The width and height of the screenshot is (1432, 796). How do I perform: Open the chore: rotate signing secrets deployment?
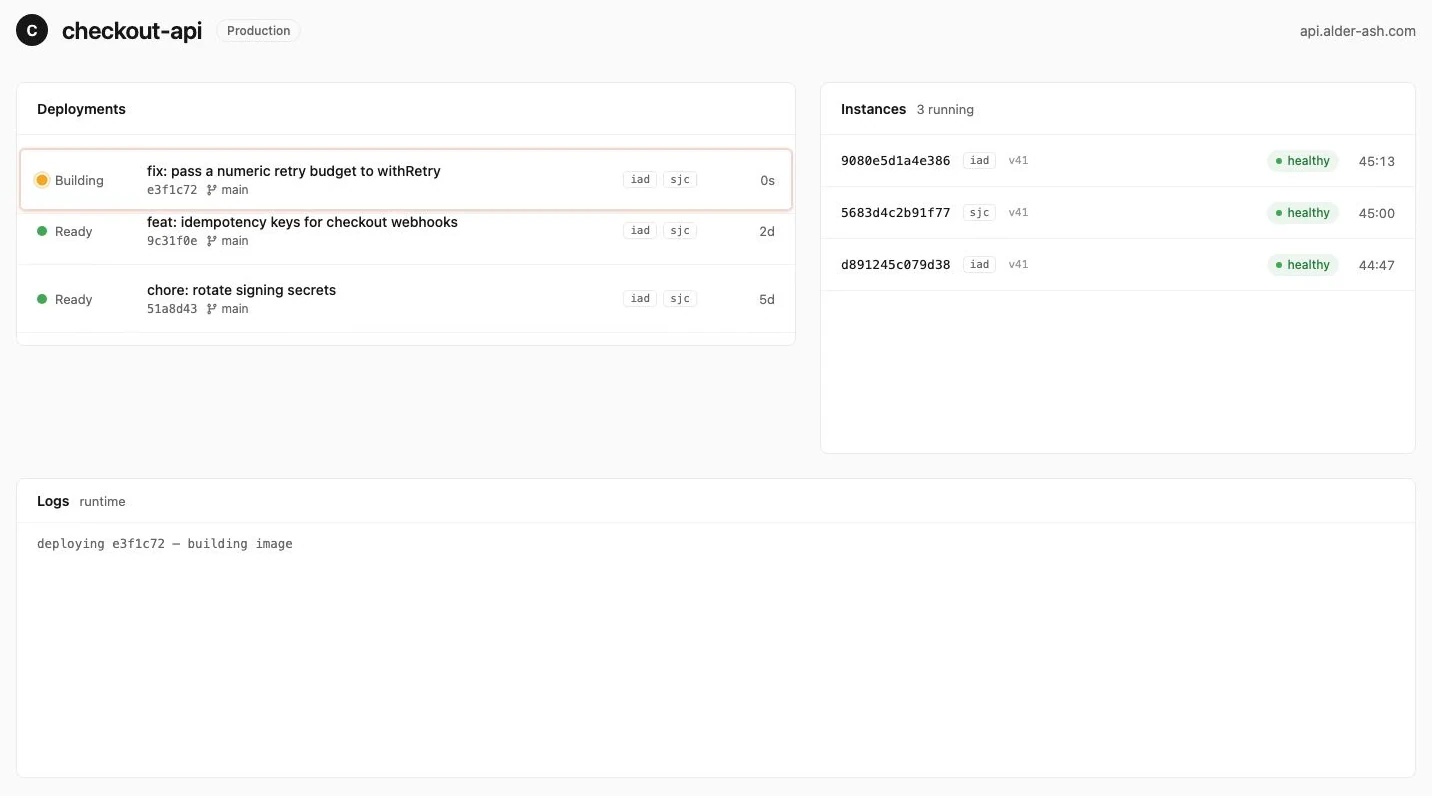pos(406,299)
